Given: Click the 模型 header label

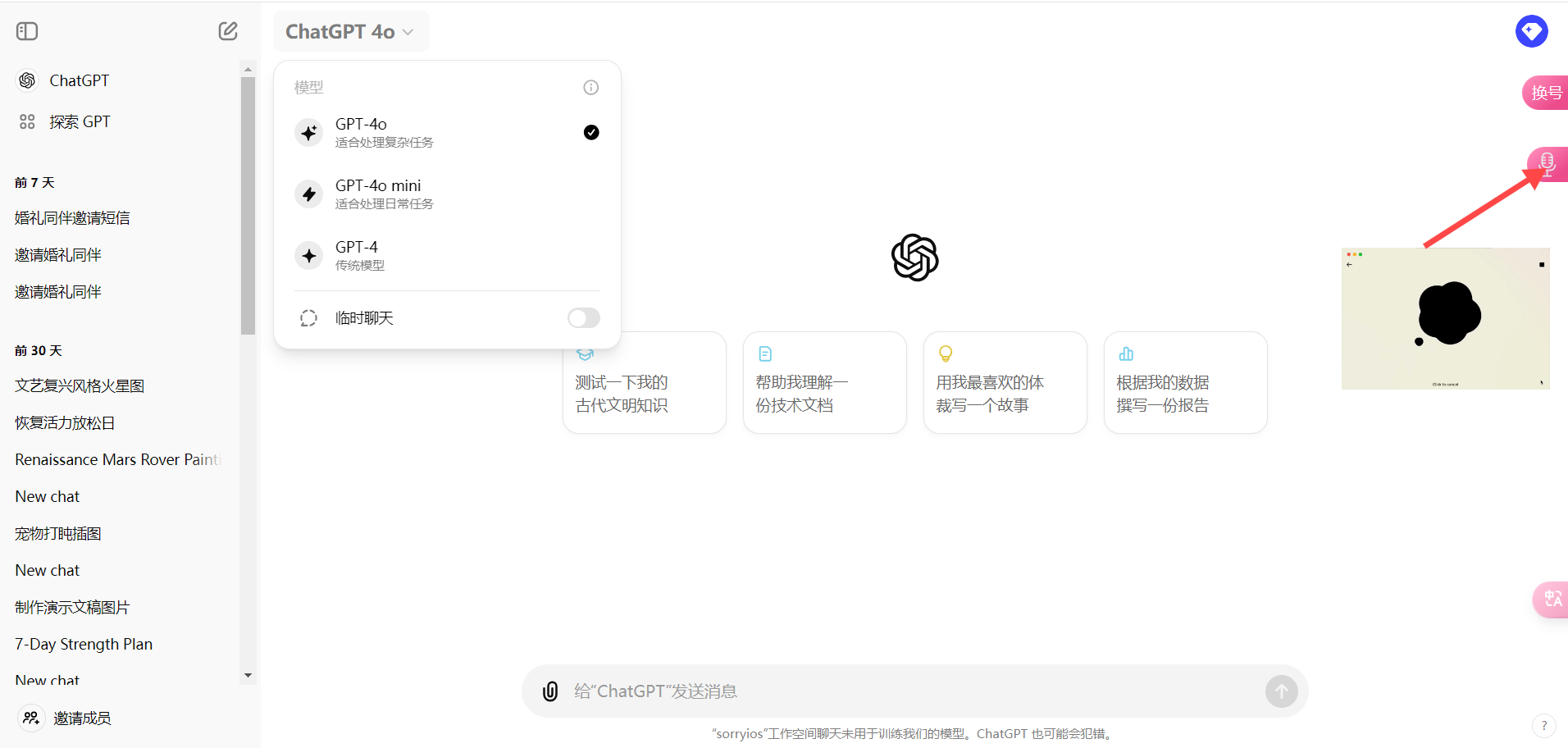Looking at the screenshot, I should (308, 87).
